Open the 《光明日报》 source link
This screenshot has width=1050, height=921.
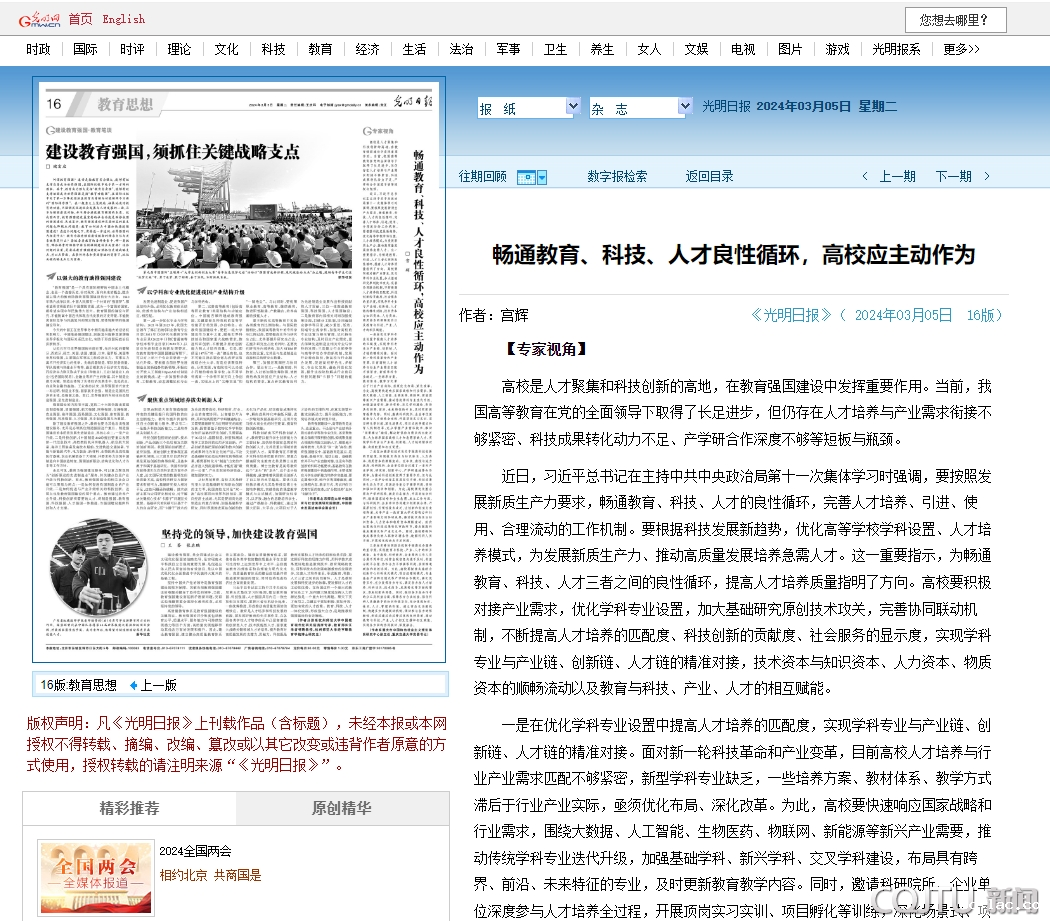(791, 315)
